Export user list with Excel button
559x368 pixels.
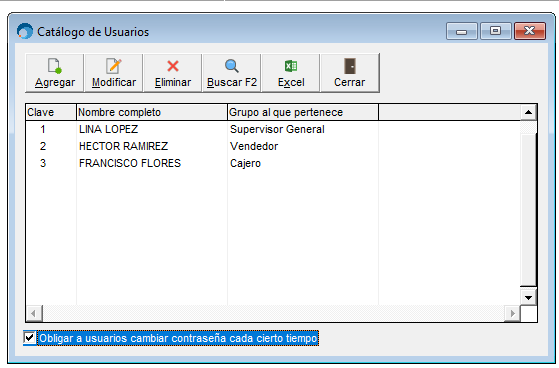click(x=291, y=73)
